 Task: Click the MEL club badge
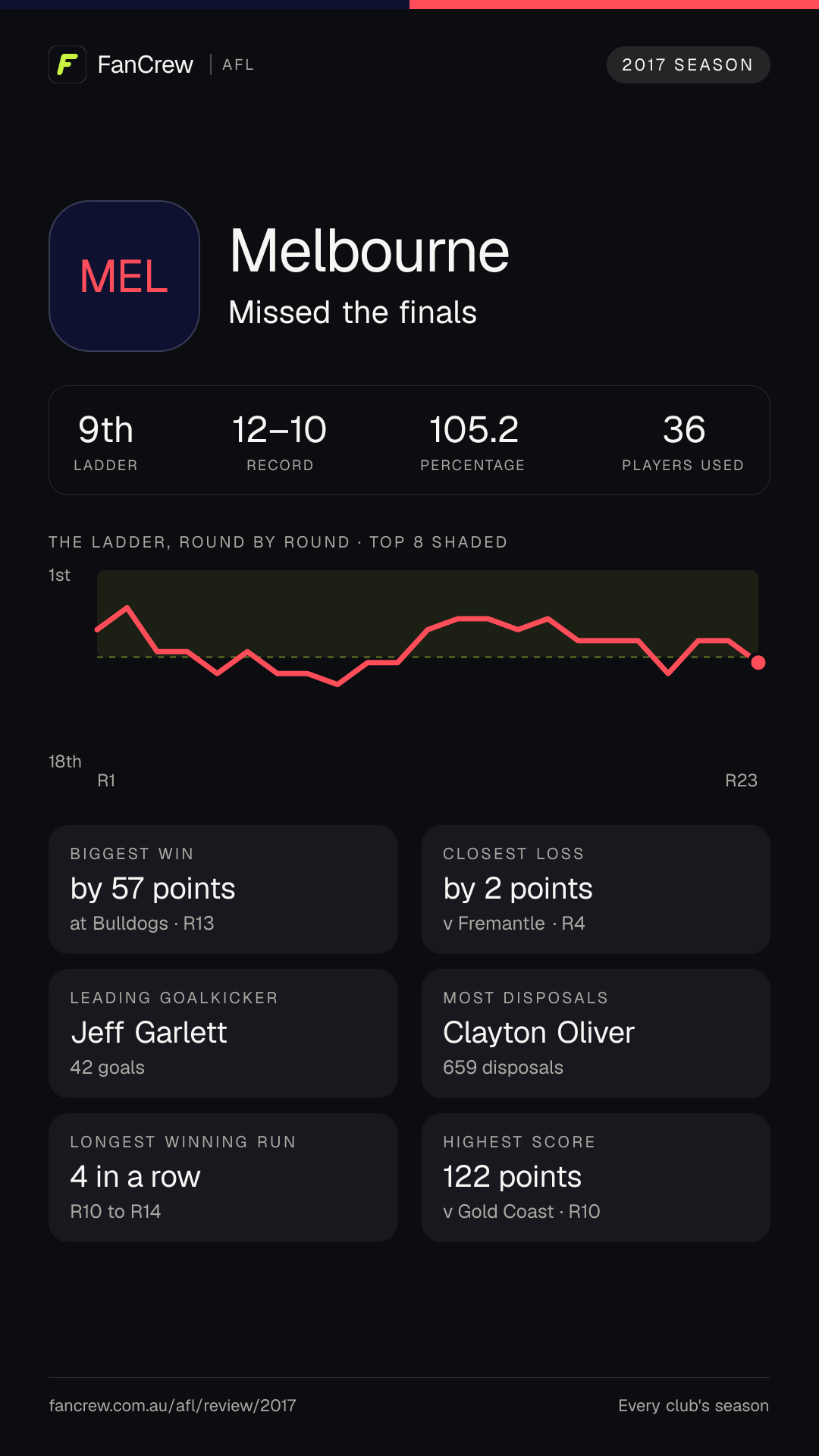click(124, 276)
